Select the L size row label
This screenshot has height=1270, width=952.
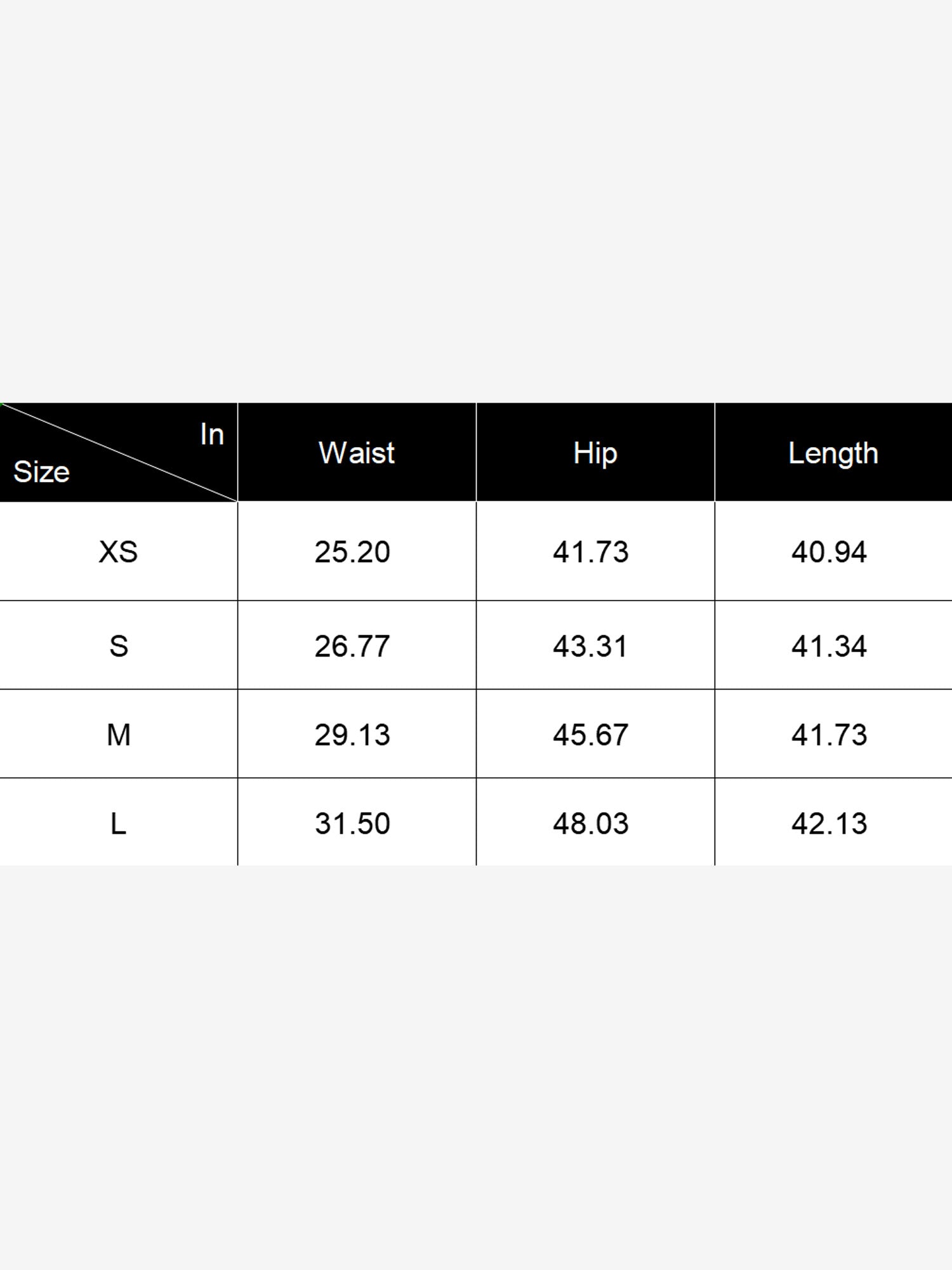119,824
